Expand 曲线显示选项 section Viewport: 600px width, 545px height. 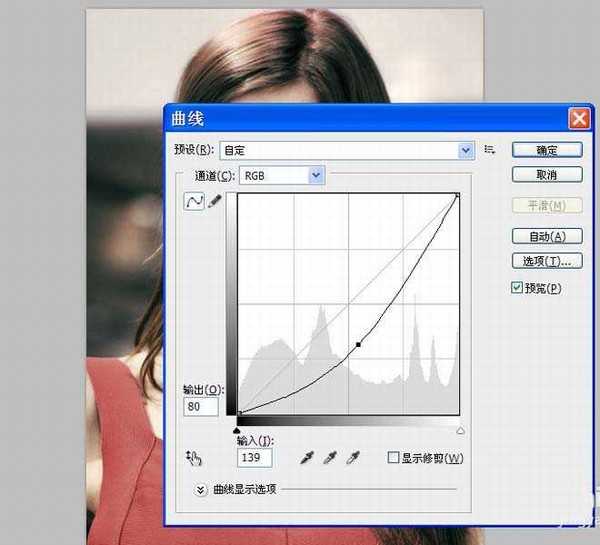(200, 489)
